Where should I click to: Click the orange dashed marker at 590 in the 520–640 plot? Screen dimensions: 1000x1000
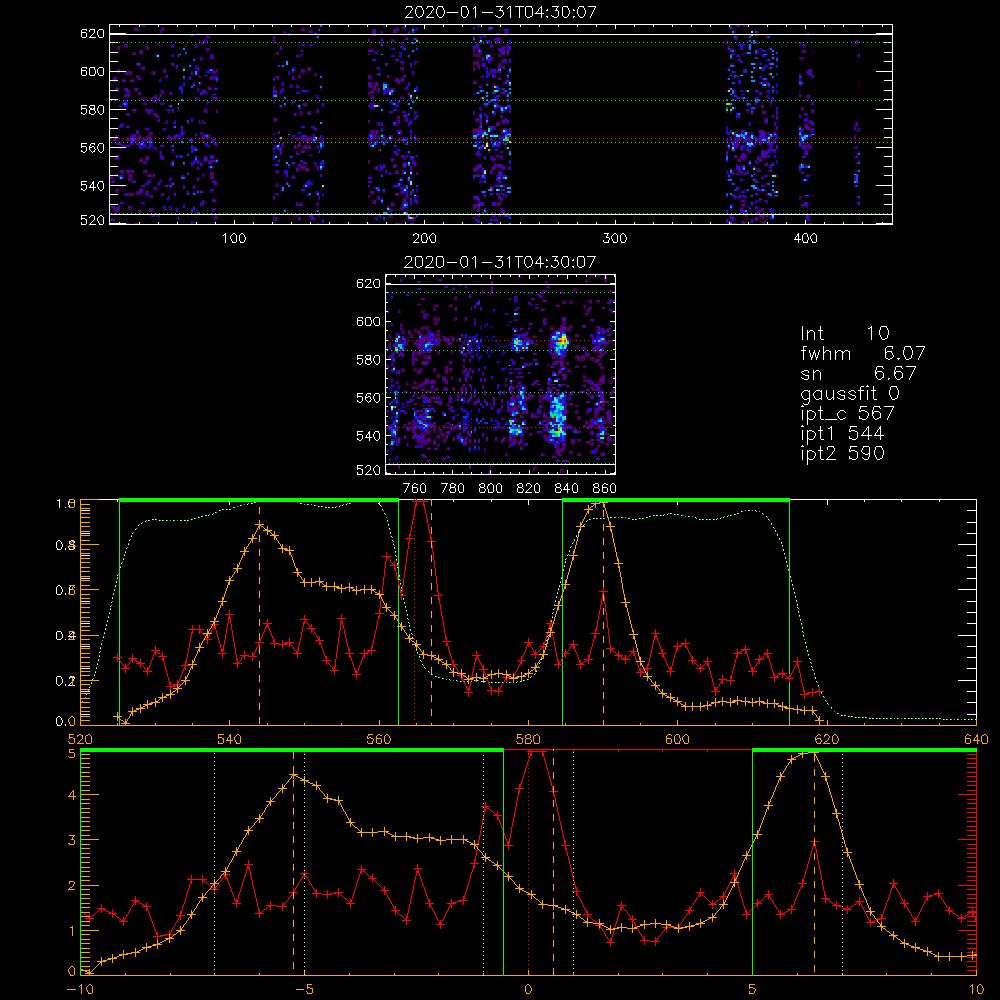click(603, 612)
